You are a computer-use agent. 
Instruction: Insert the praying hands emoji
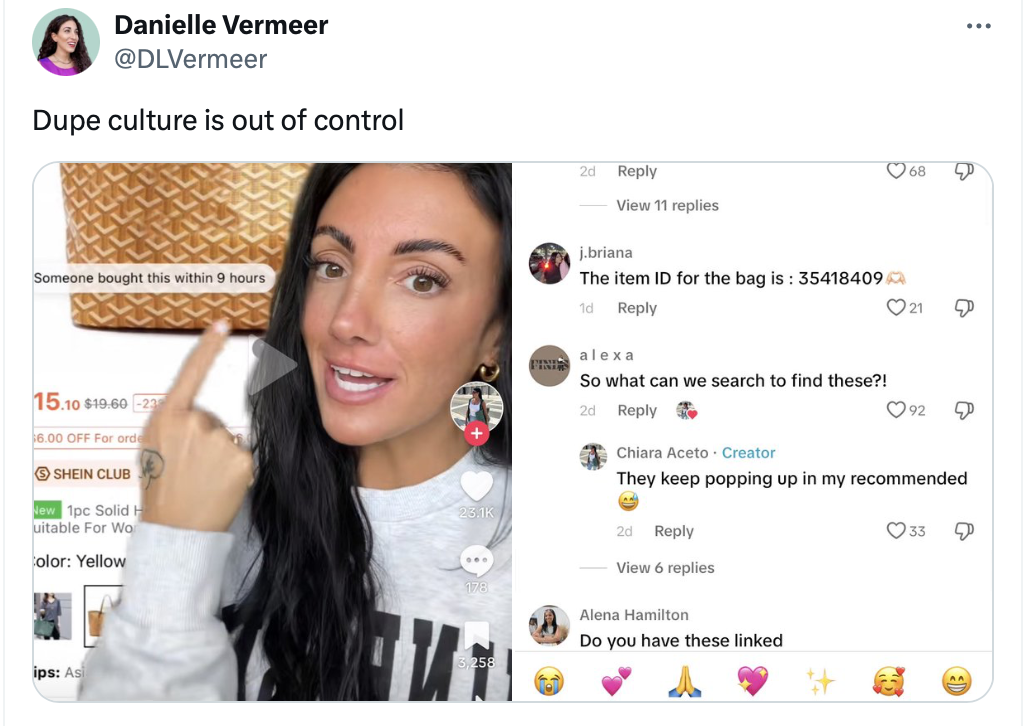point(684,682)
